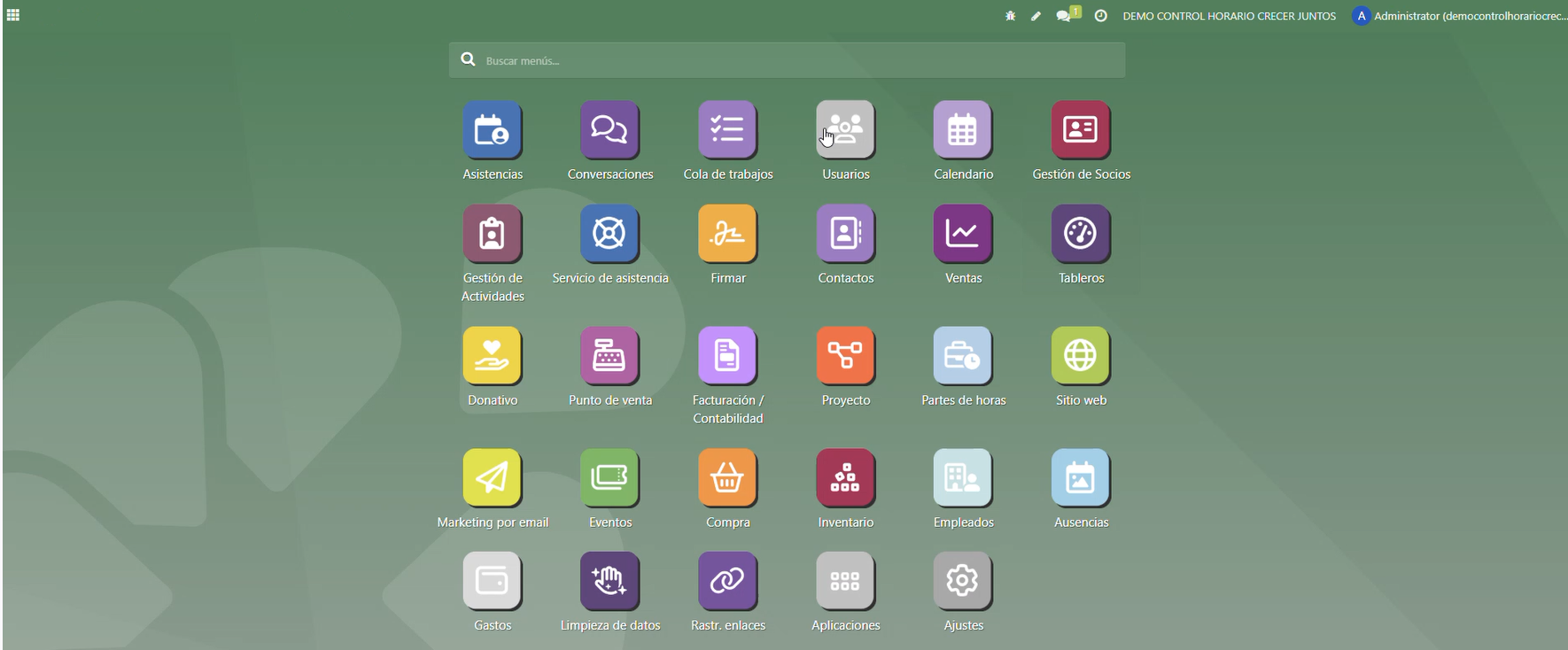Open the Asistencias app
Image resolution: width=1568 pixels, height=650 pixels.
pyautogui.click(x=492, y=130)
